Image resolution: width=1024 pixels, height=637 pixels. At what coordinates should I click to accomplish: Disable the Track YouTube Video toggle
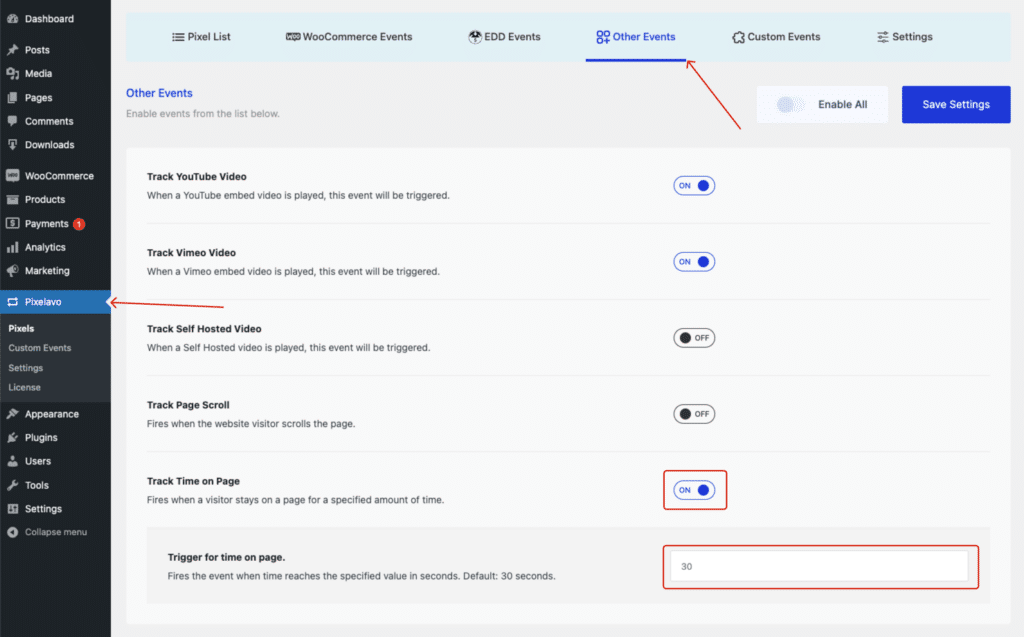[694, 186]
